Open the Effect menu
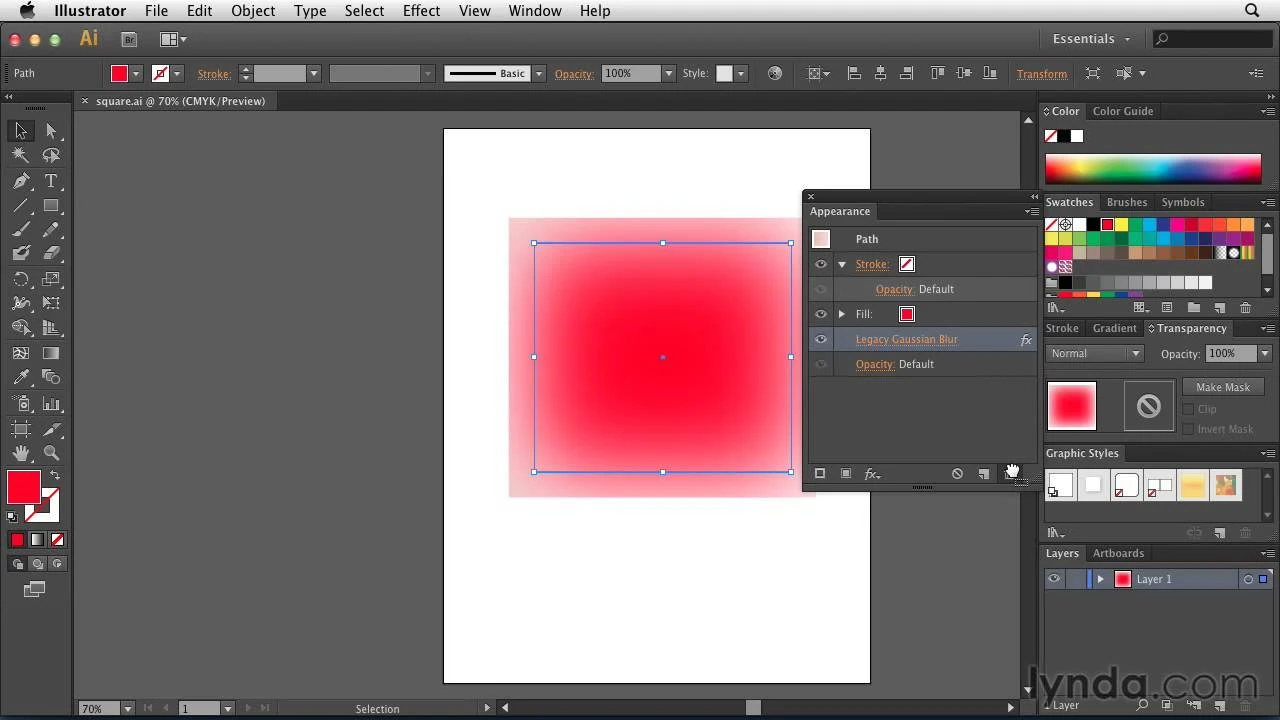1280x720 pixels. pos(421,11)
